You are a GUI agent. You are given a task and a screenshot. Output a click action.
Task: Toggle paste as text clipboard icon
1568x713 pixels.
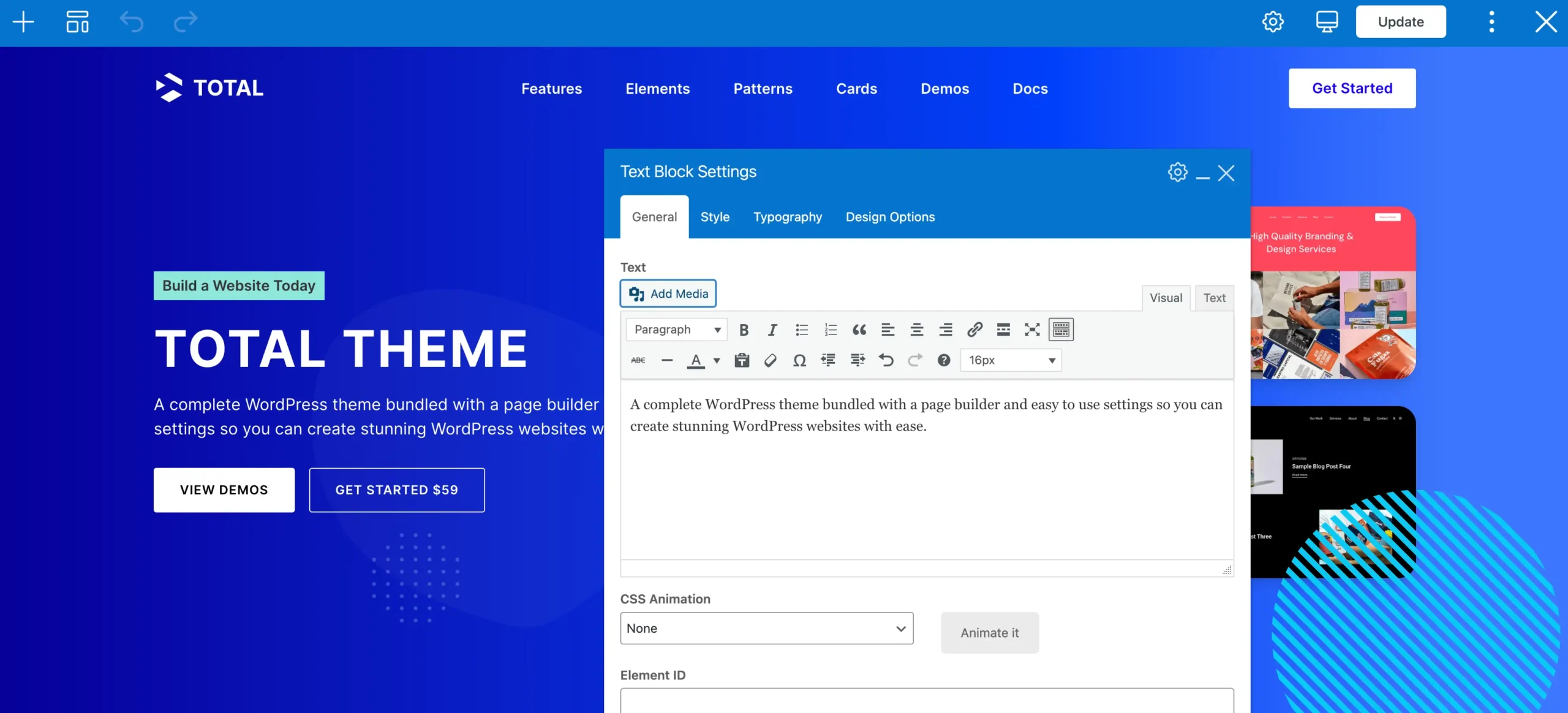tap(742, 361)
